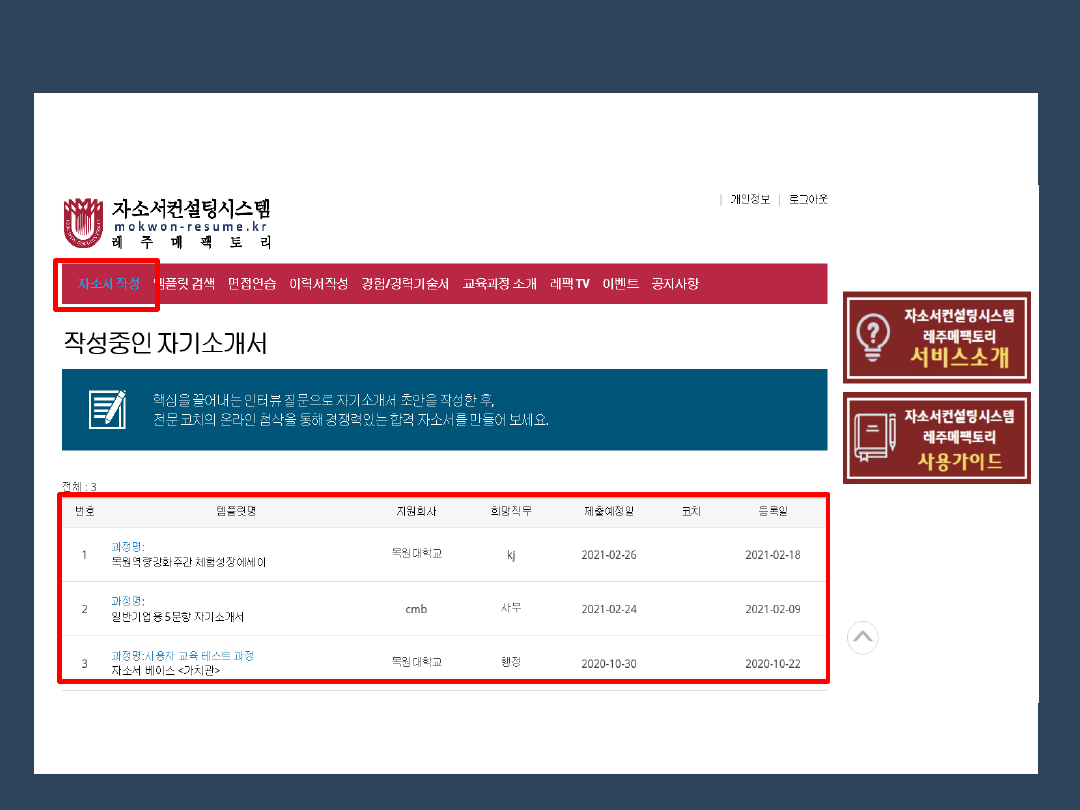The width and height of the screenshot is (1080, 810).
Task: Open the 이력서작성 menu
Action: [318, 284]
